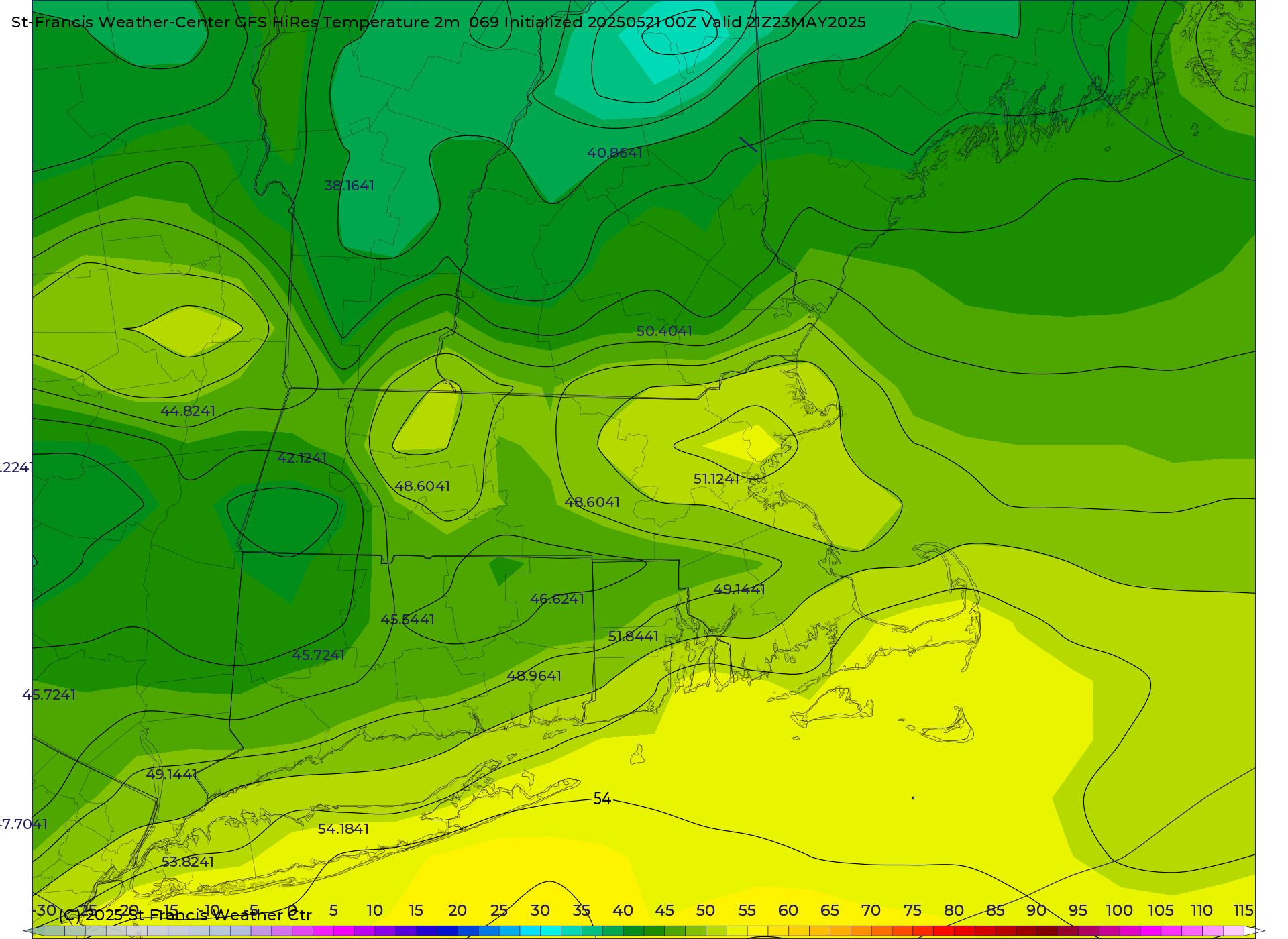
Task: Click the 42.1241 temperature value
Action: click(302, 458)
